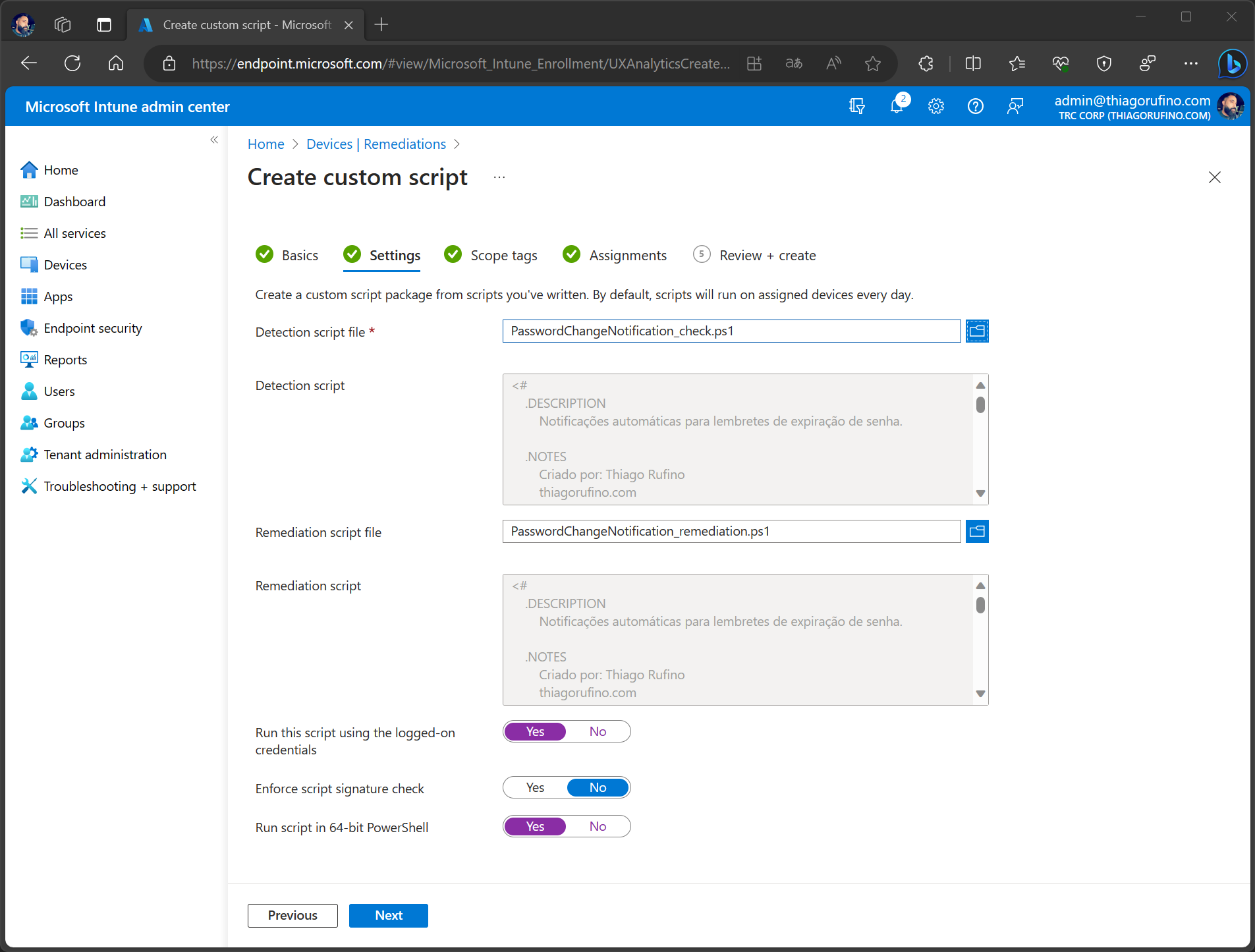Collapse the left navigation menu chevron
Image resolution: width=1255 pixels, height=952 pixels.
[214, 140]
